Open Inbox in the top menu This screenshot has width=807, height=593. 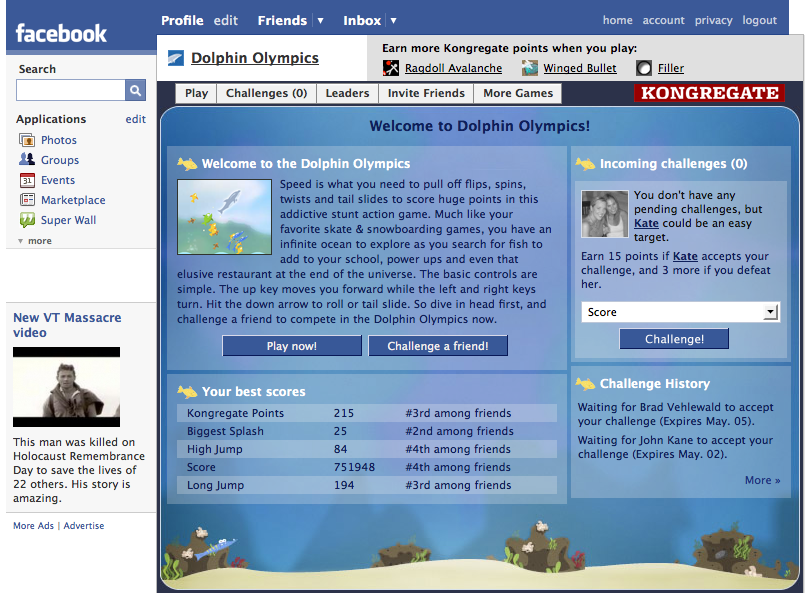362,21
